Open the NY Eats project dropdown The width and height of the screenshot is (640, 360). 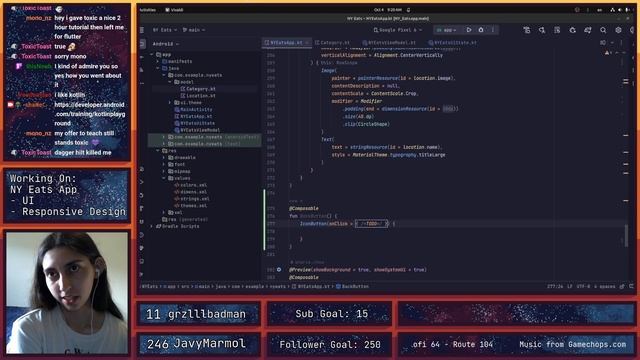point(164,30)
